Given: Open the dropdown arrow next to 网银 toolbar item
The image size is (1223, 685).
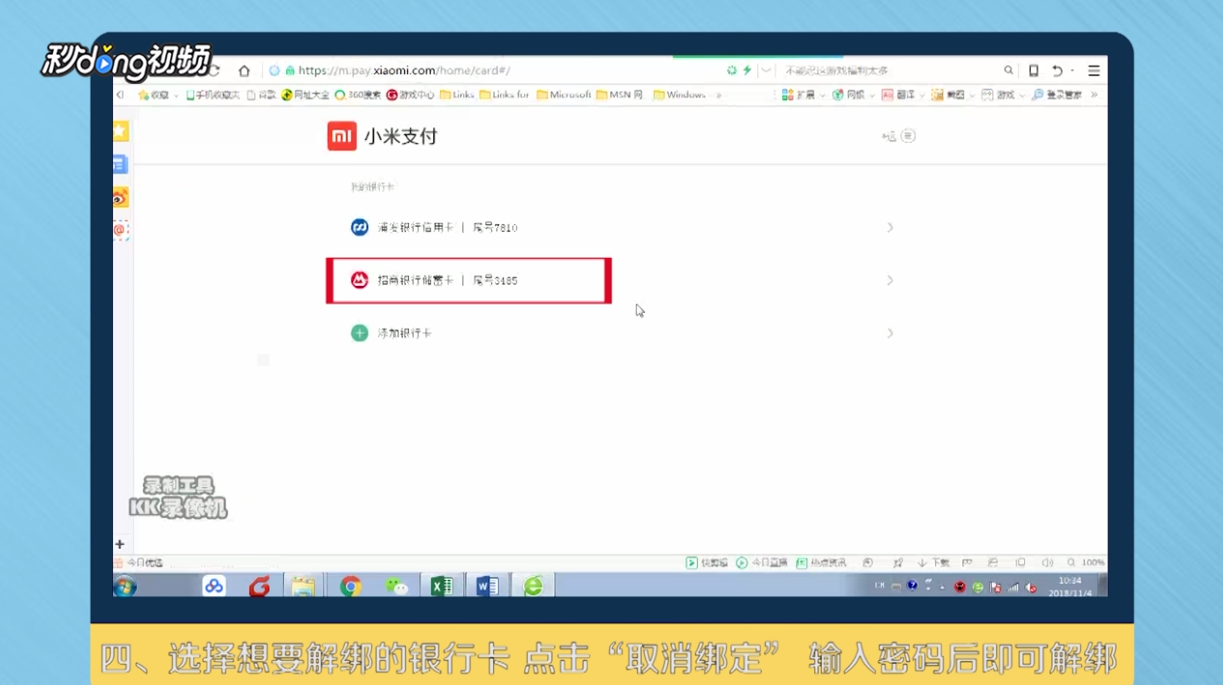Looking at the screenshot, I should pyautogui.click(x=872, y=96).
